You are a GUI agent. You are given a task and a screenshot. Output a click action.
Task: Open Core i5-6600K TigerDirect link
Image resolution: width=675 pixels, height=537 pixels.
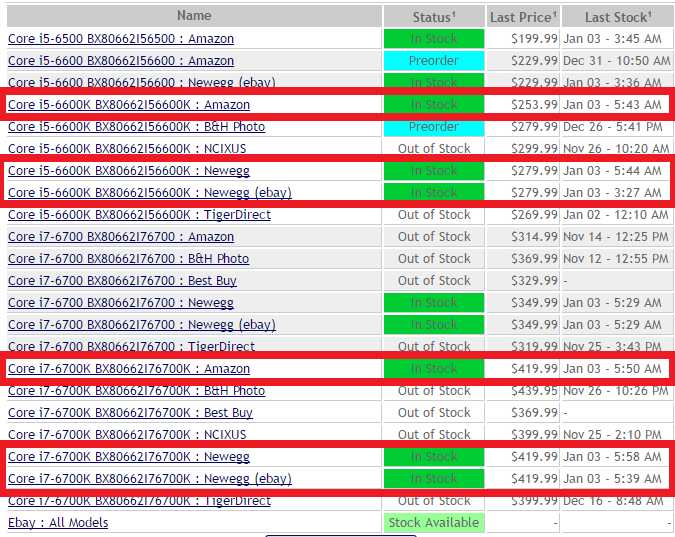(x=139, y=215)
